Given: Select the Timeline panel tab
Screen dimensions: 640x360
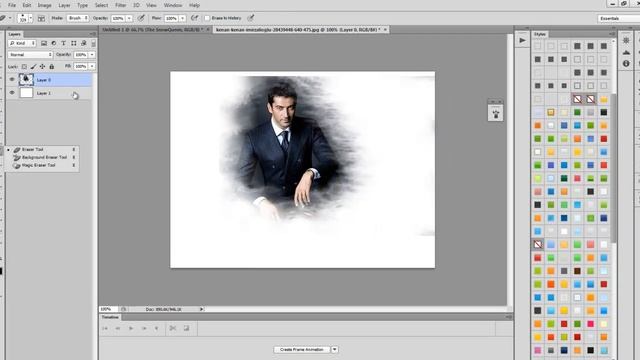Looking at the screenshot, I should coord(110,317).
